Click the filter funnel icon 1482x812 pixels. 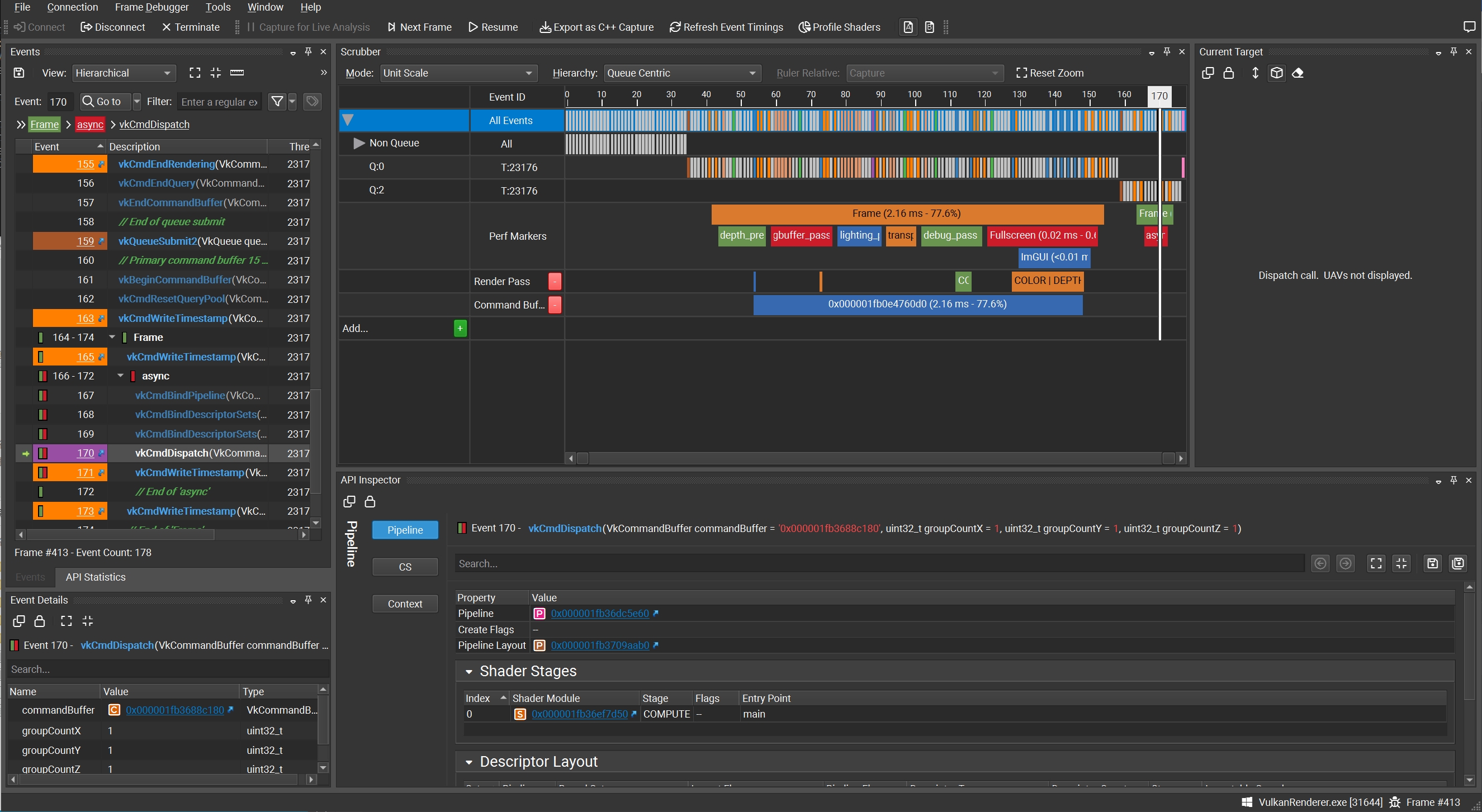click(277, 102)
